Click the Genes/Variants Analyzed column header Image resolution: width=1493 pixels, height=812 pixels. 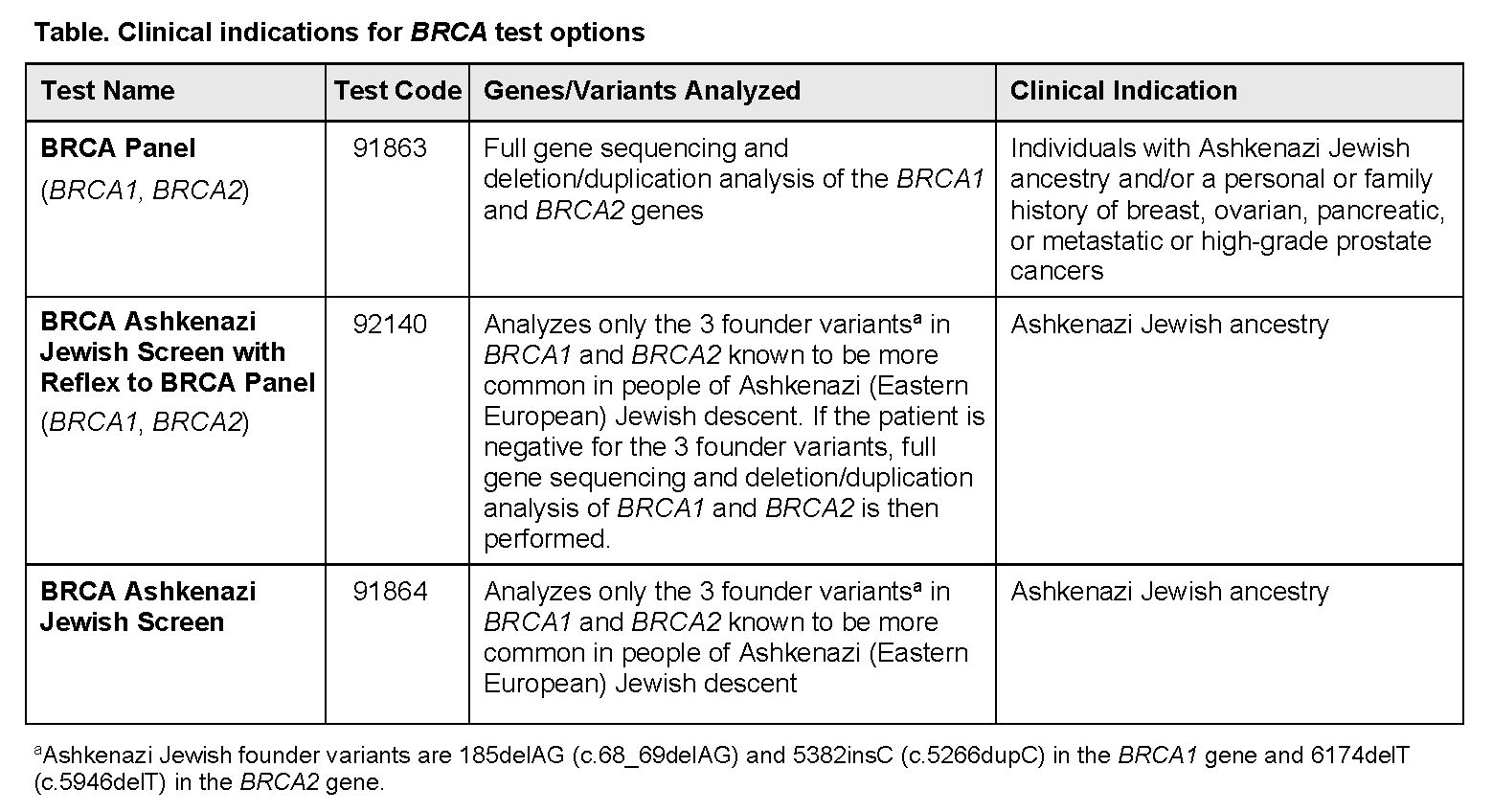coord(642,91)
